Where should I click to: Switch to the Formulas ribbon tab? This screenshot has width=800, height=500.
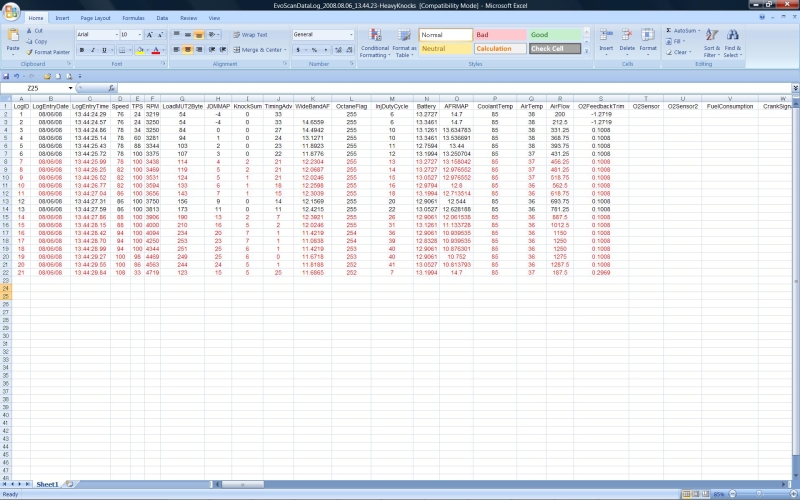132,18
